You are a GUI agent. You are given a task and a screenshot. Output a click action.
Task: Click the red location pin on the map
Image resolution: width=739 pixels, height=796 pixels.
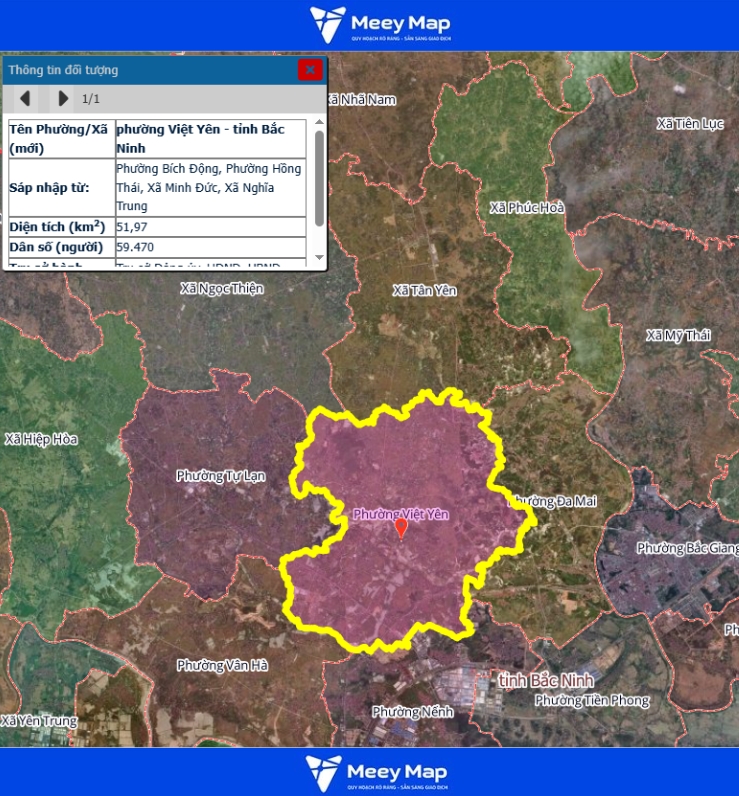pos(401,528)
